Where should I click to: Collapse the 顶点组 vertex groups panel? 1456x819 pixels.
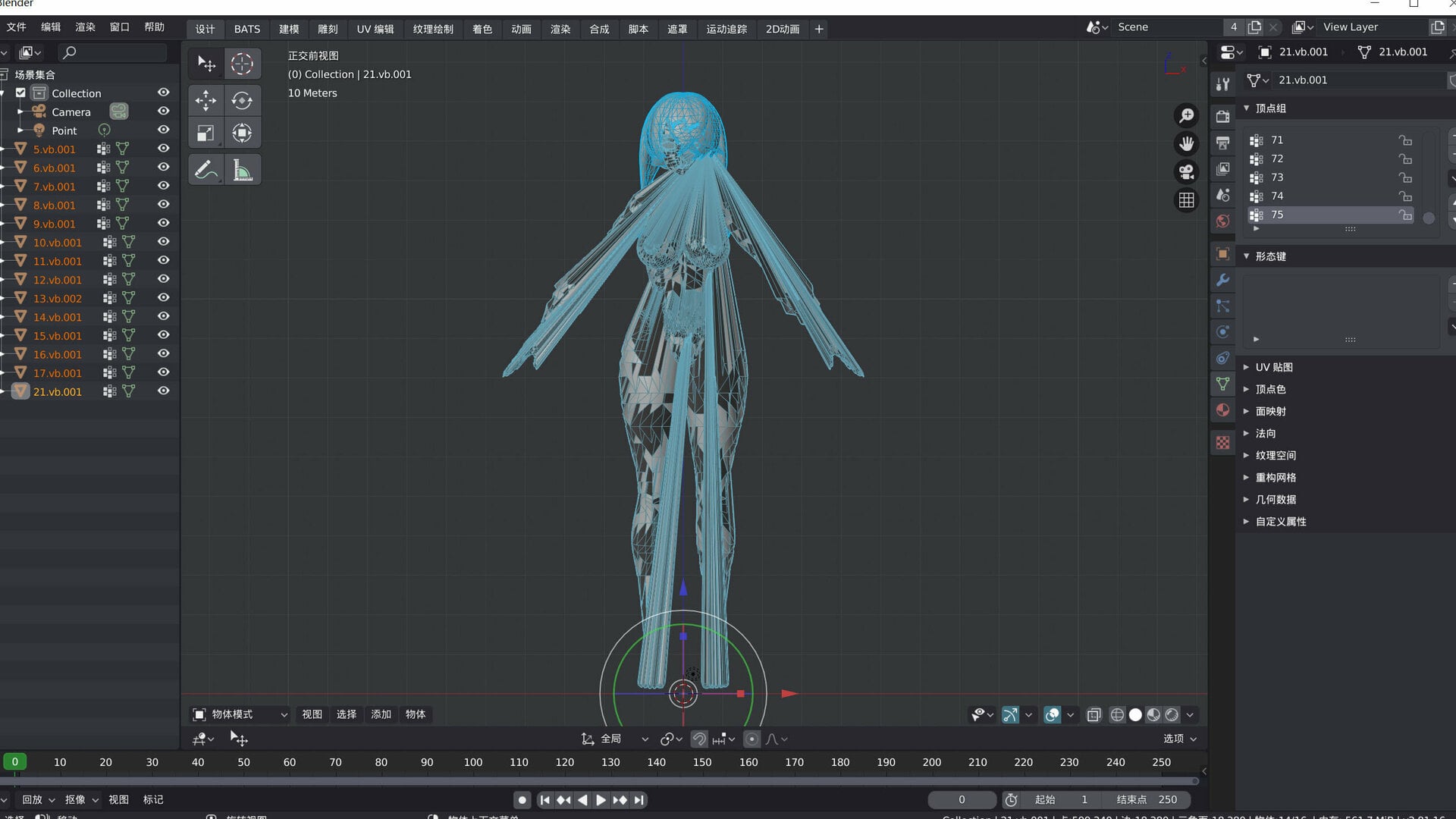1270,108
